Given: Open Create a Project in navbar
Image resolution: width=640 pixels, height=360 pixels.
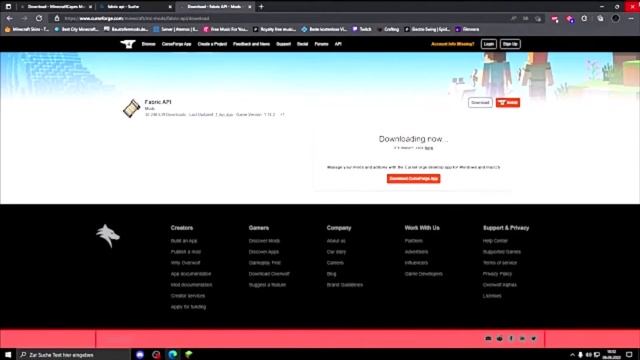Looking at the screenshot, I should coord(212,44).
